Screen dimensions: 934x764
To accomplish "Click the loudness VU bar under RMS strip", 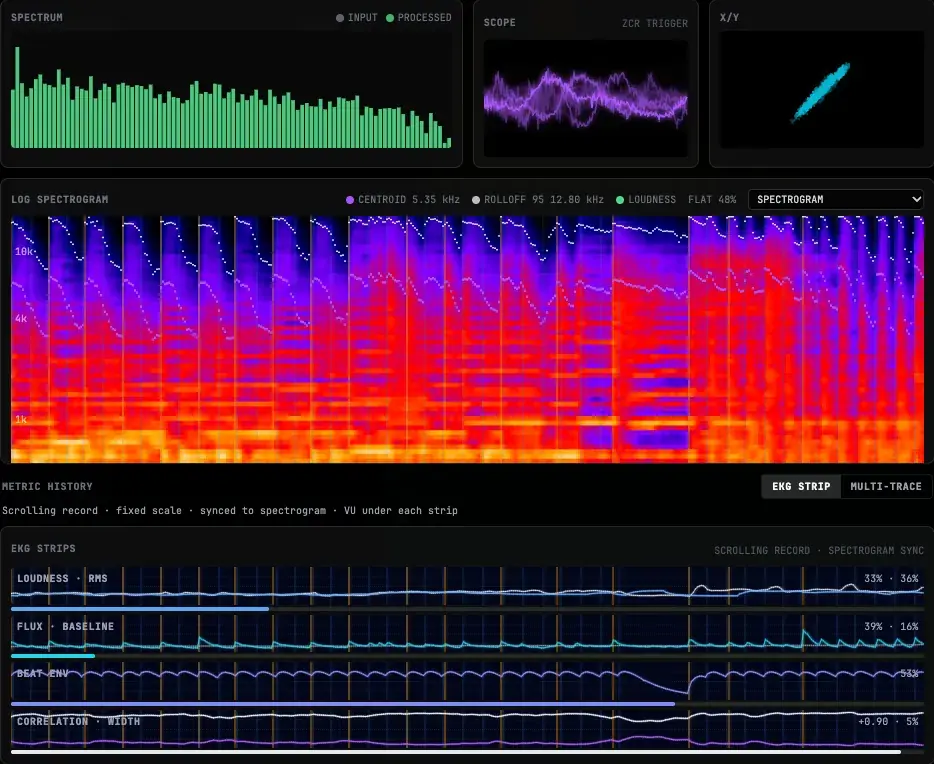I will (x=468, y=609).
